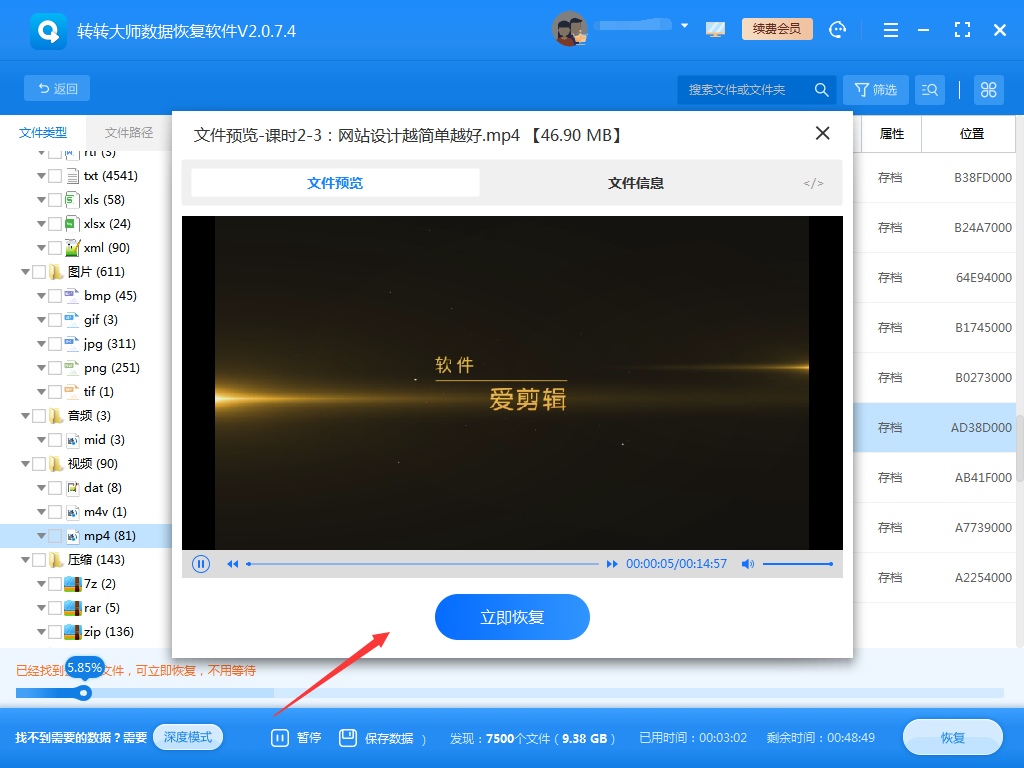Check the jpg (311) checkbox
Screen dimensions: 1024x768
tap(55, 344)
